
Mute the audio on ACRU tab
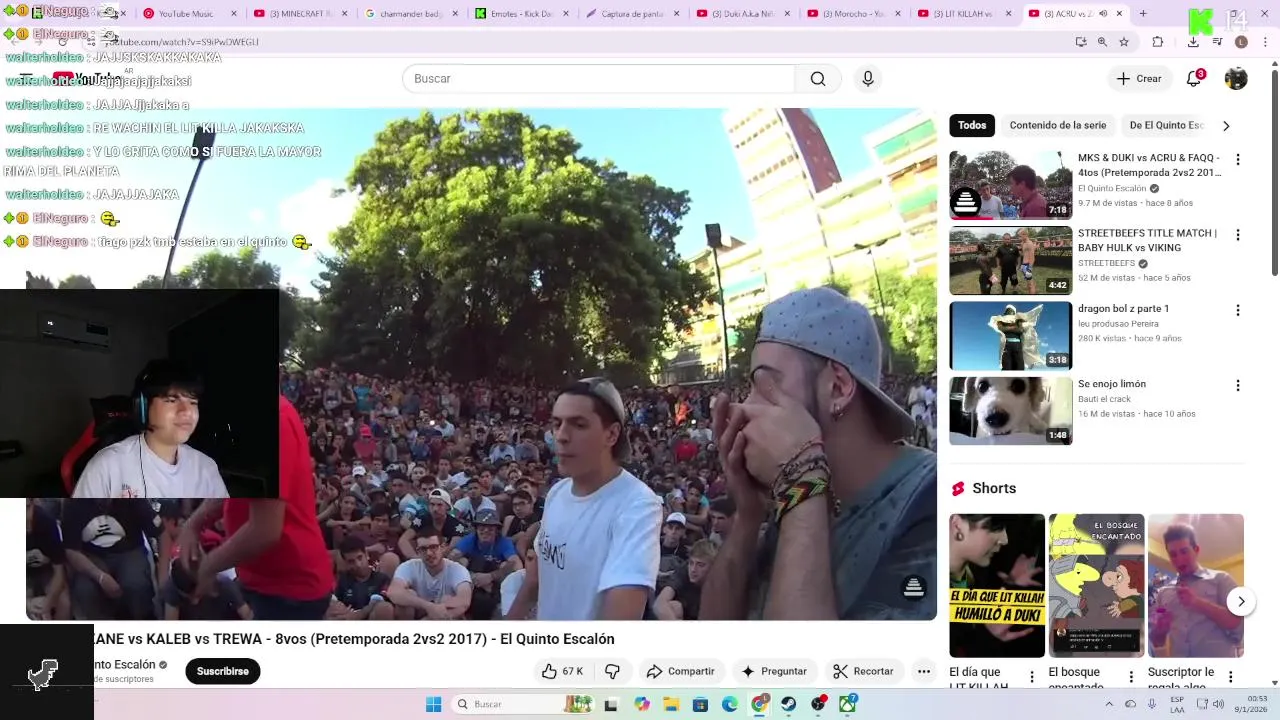(x=1102, y=14)
